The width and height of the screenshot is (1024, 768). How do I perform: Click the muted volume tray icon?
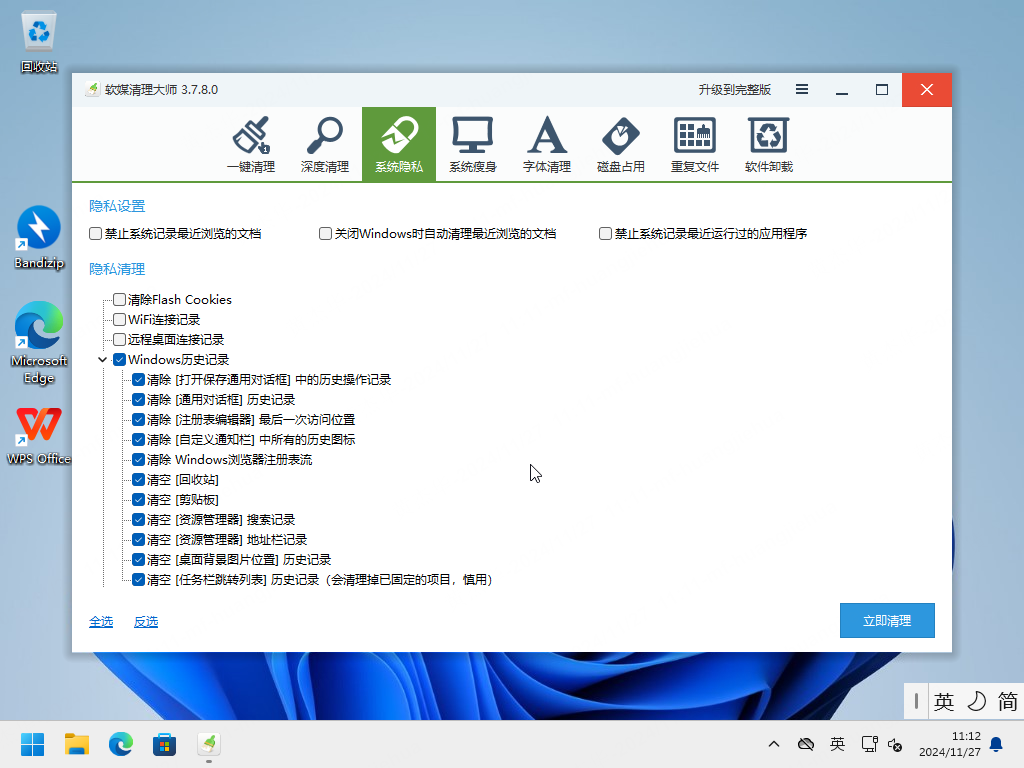coord(895,744)
